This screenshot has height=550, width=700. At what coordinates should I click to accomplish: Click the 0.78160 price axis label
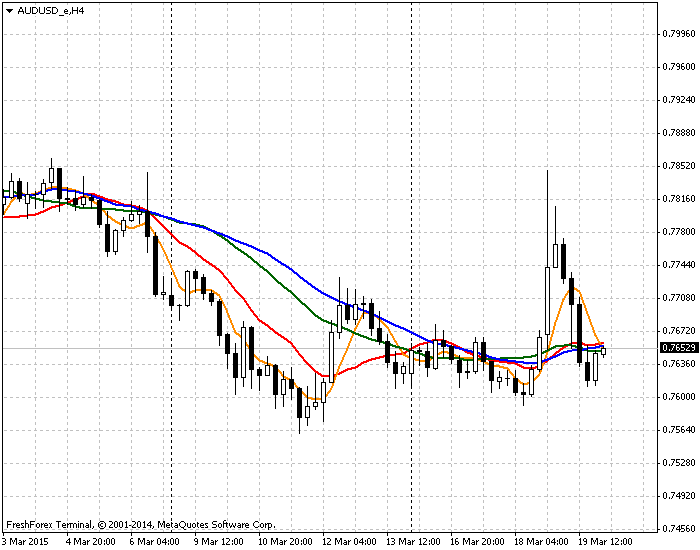coord(679,199)
